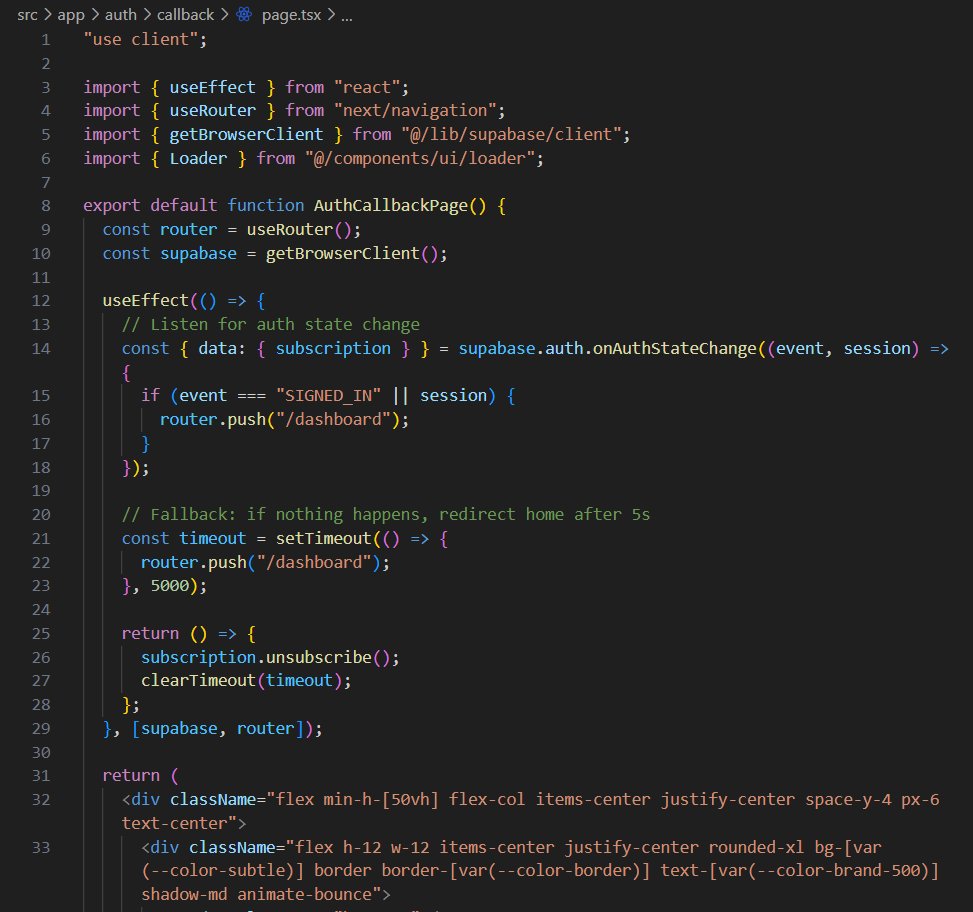Screen dimensions: 973x912
Task: Click the "react" import string
Action: coord(367,87)
